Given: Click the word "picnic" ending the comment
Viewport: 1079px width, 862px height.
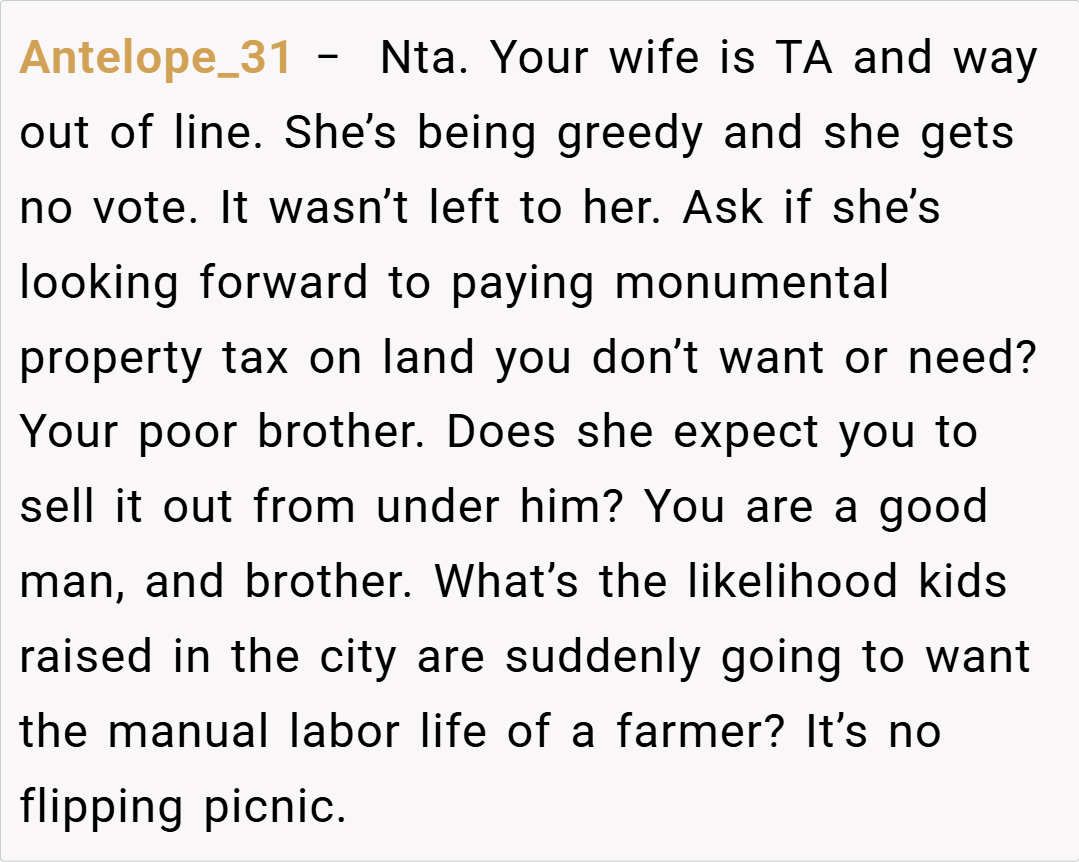Looking at the screenshot, I should [273, 806].
